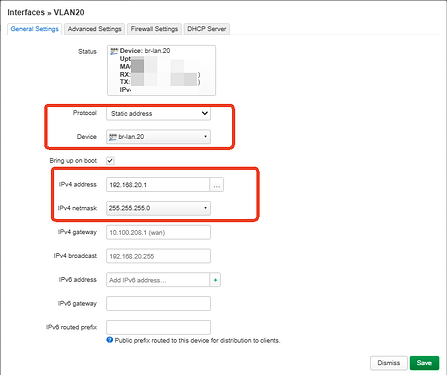This screenshot has height=375, width=447.
Task: Click the IPv6 routed prefix input field
Action: tap(158, 327)
